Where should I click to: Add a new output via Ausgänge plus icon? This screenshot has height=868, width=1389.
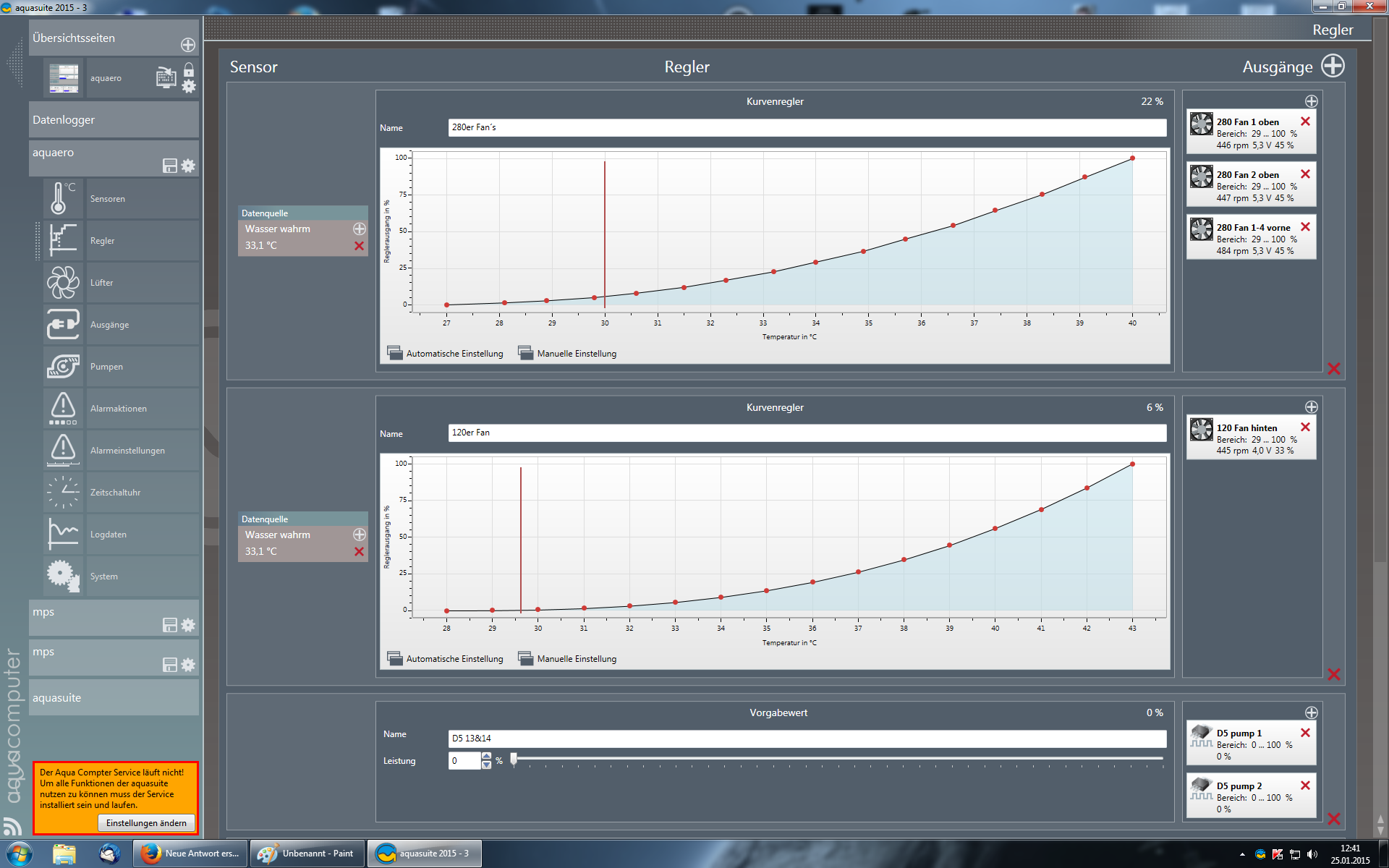coord(1333,66)
